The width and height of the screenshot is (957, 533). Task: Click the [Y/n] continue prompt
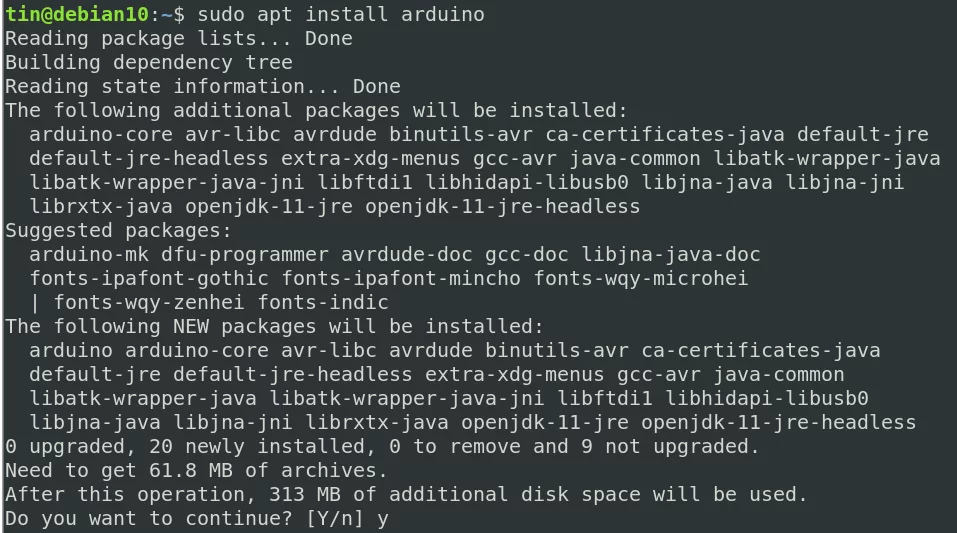tap(334, 518)
